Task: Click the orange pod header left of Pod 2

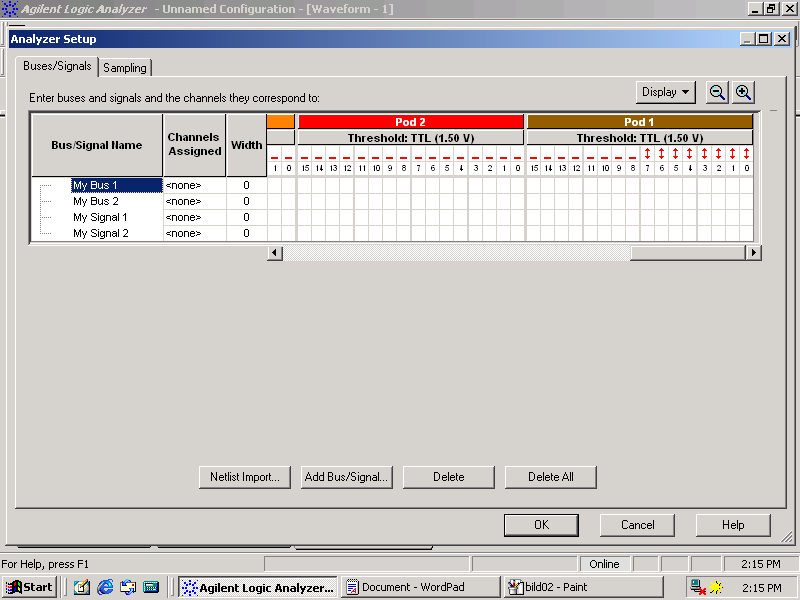Action: pos(281,122)
